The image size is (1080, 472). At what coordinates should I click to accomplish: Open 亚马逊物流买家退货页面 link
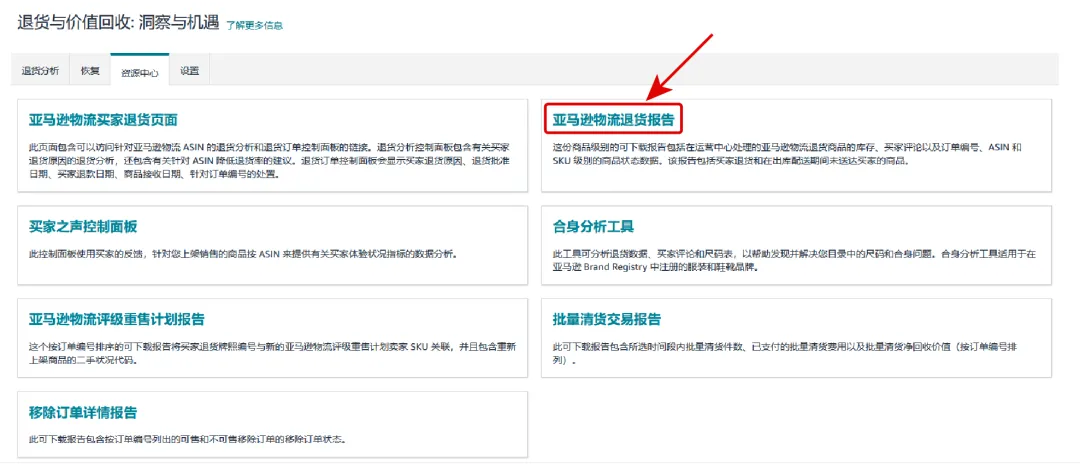pos(103,120)
